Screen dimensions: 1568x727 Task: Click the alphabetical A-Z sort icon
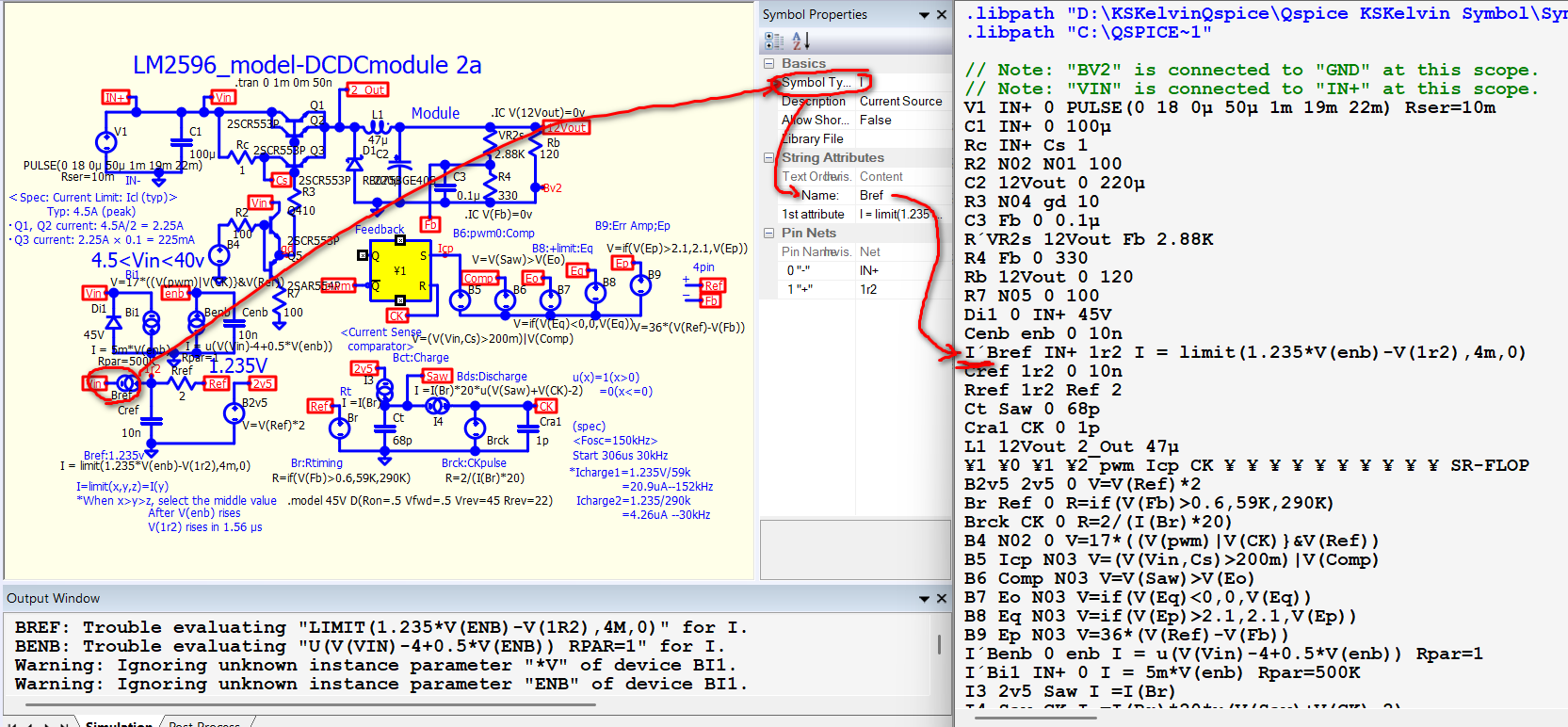[x=800, y=40]
